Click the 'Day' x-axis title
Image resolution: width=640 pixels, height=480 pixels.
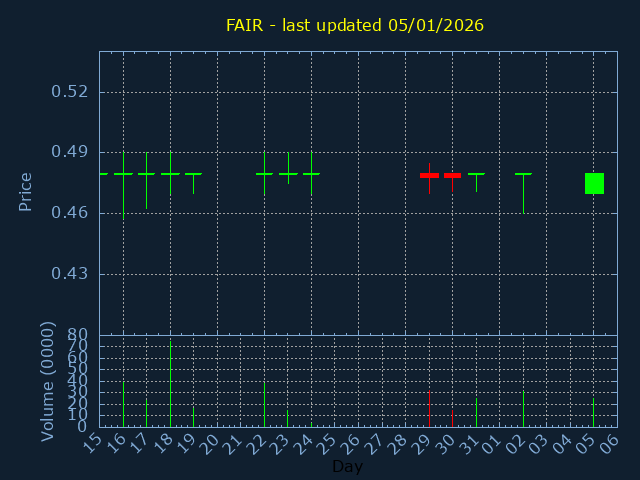pyautogui.click(x=347, y=467)
